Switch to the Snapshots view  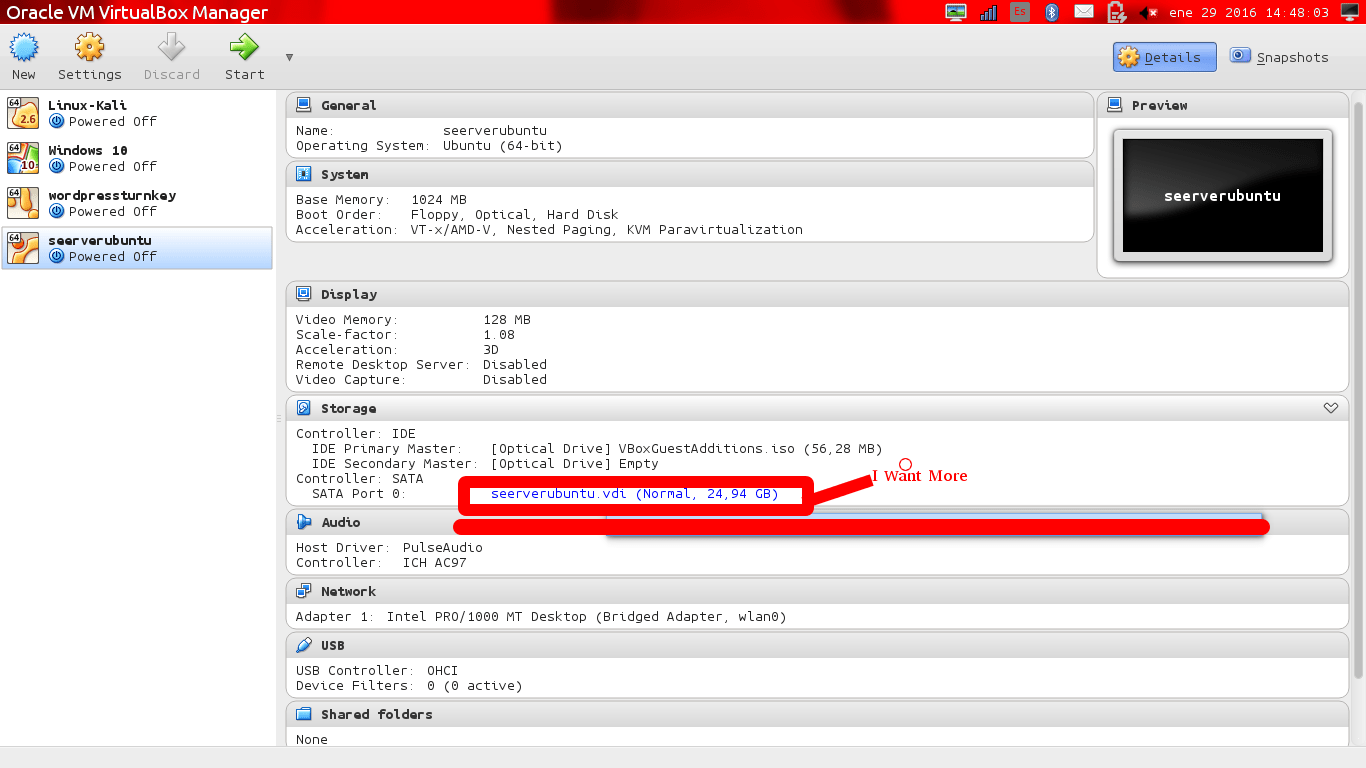coord(1279,57)
